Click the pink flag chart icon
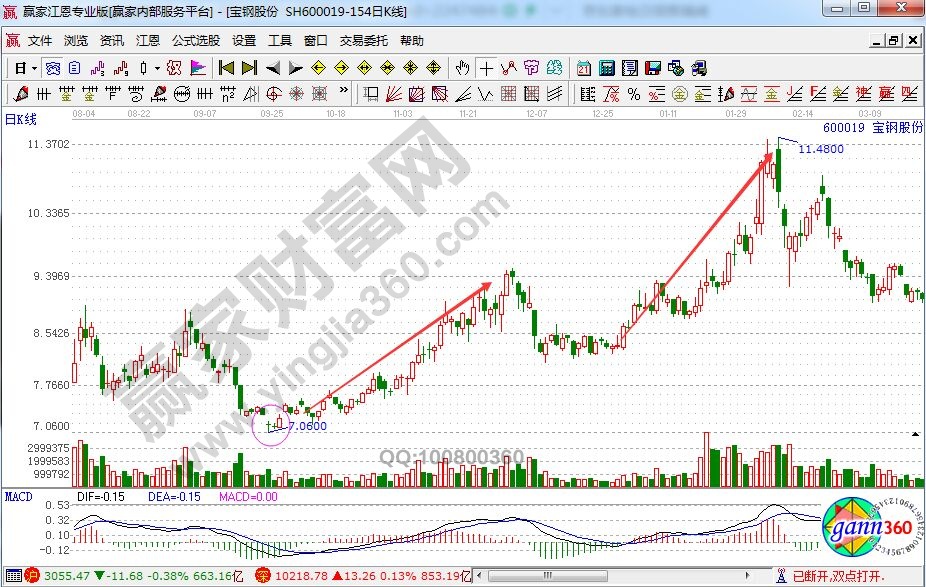The height and width of the screenshot is (587, 926). click(x=197, y=69)
